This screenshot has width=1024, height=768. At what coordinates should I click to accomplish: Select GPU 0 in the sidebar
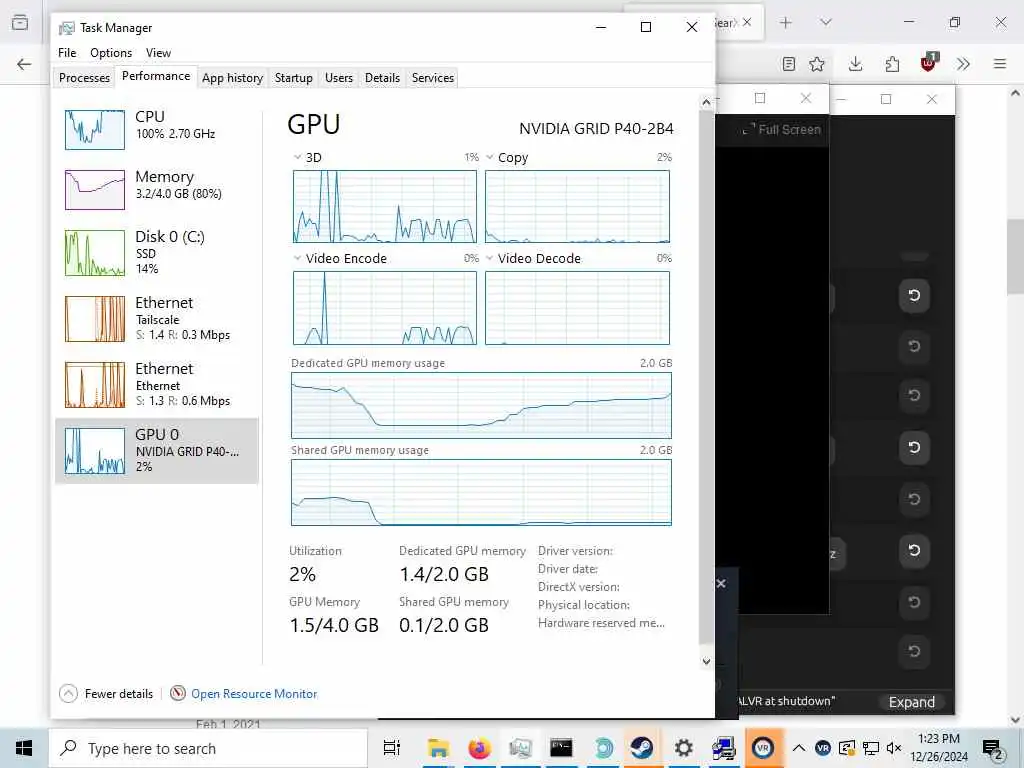[157, 451]
